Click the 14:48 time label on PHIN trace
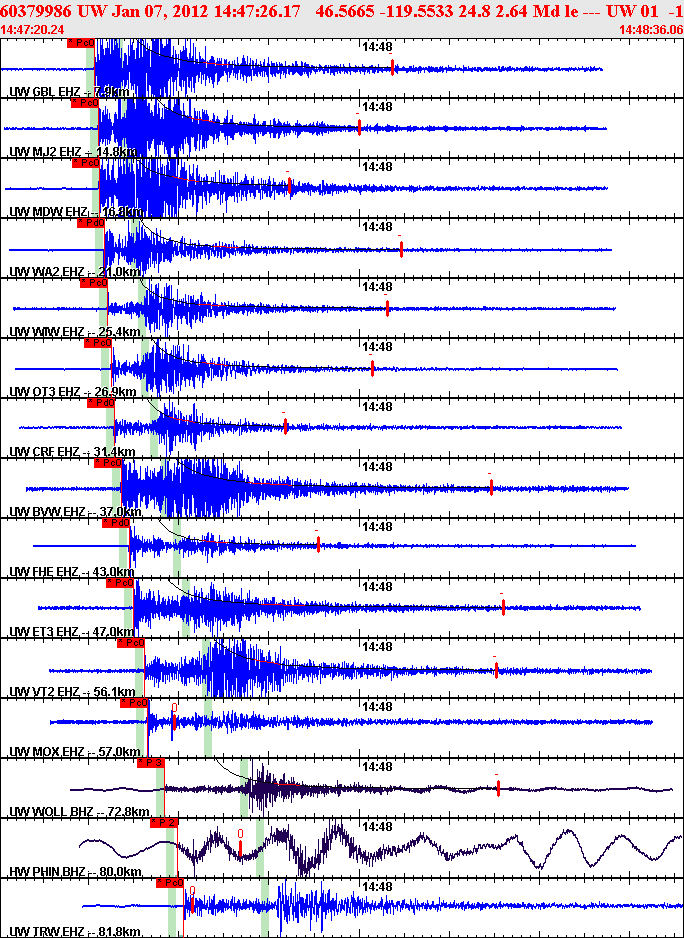The height and width of the screenshot is (938, 684). pyautogui.click(x=377, y=826)
